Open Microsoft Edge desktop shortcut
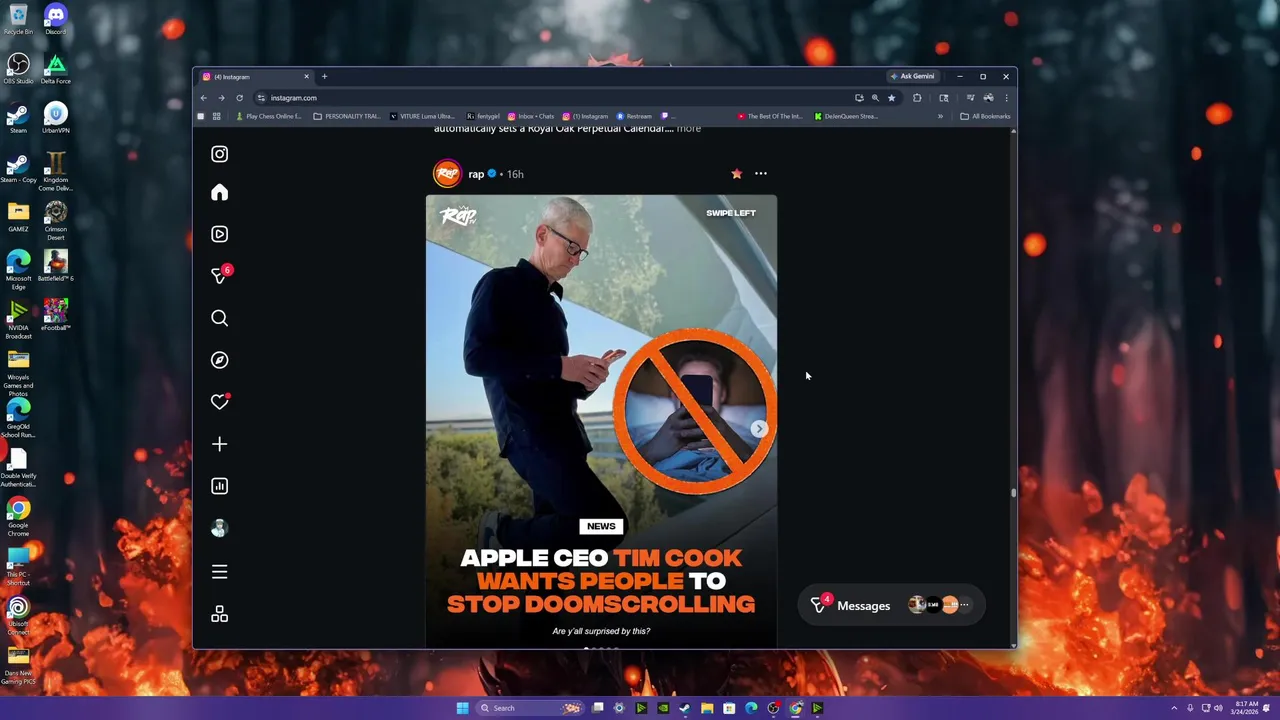 coord(18,270)
